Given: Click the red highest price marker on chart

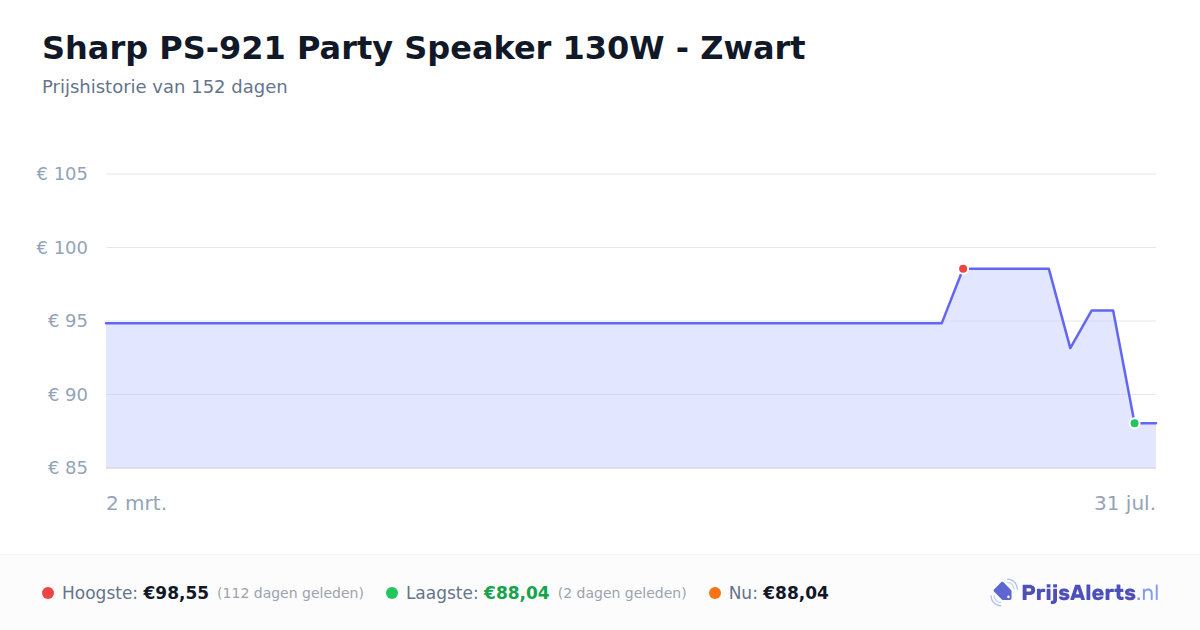Looking at the screenshot, I should click(963, 269).
